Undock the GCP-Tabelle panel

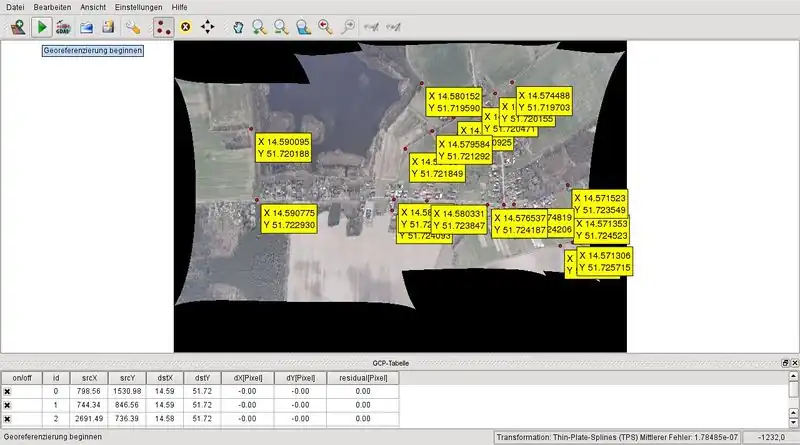[x=783, y=363]
